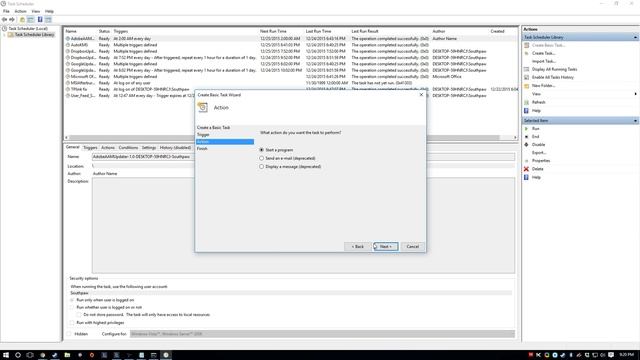
Task: Click the task list right scroll arrow
Action: tap(516, 138)
